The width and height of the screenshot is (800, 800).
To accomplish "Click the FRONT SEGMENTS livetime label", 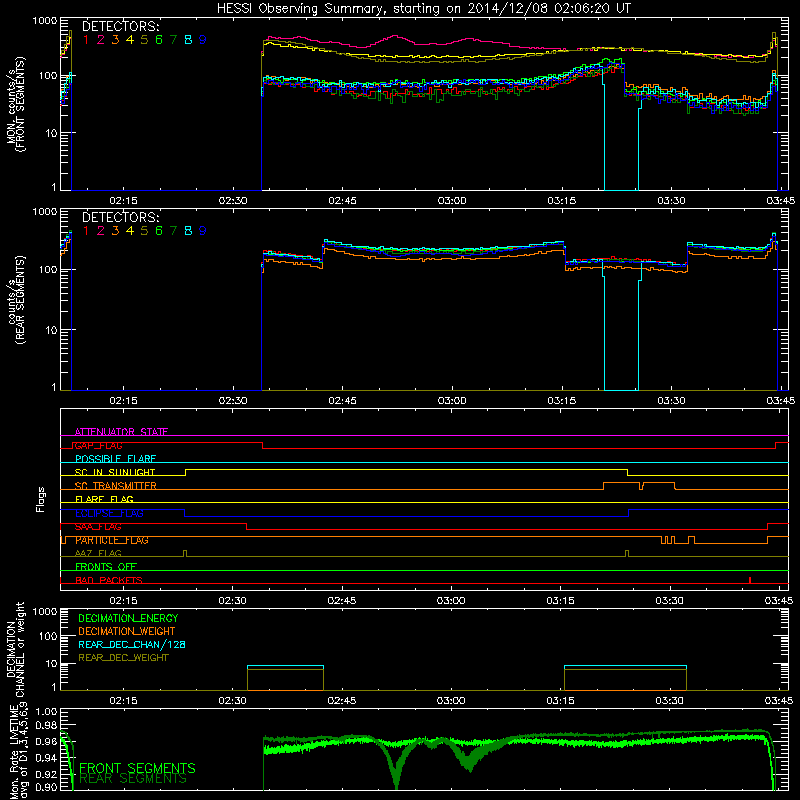I will pos(137,768).
